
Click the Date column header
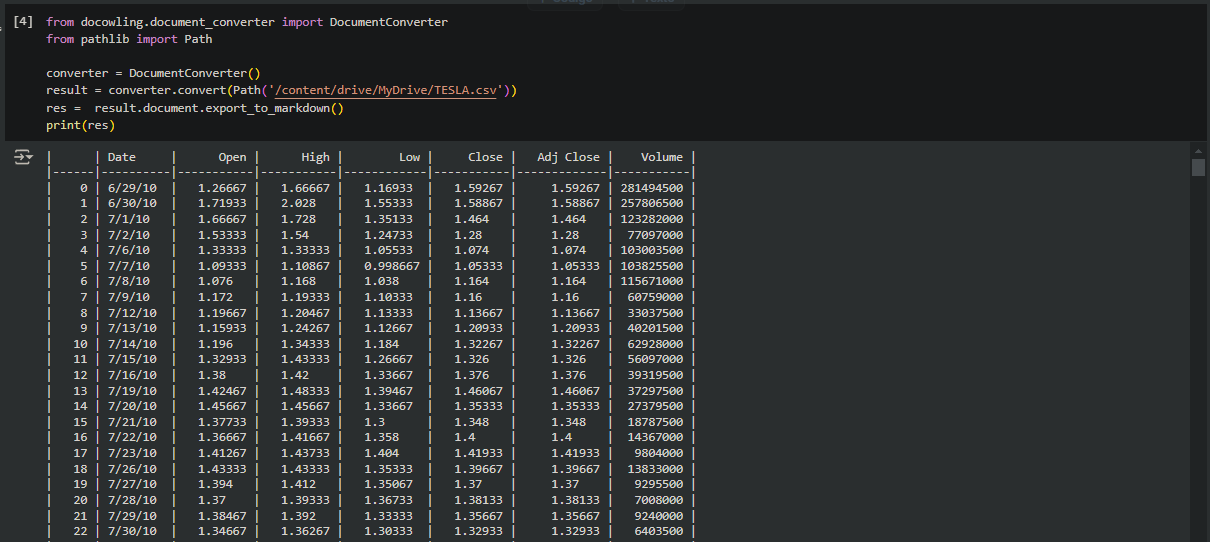point(121,157)
